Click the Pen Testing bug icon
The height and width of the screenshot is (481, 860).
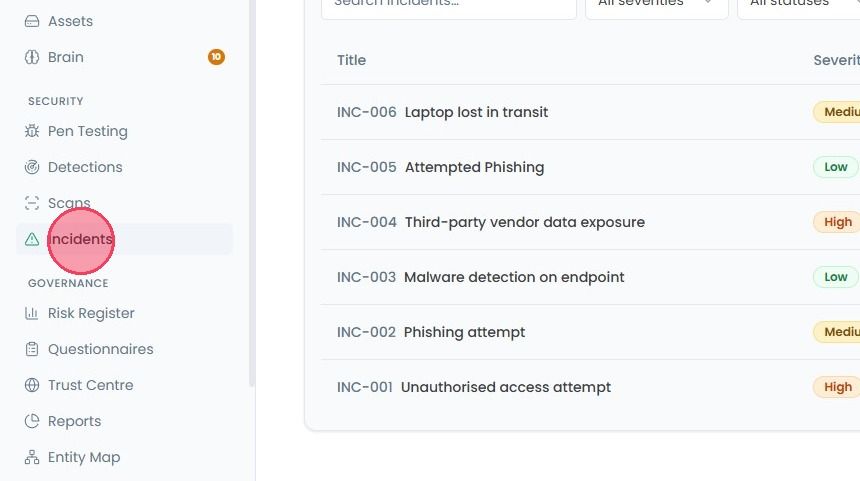click(32, 131)
